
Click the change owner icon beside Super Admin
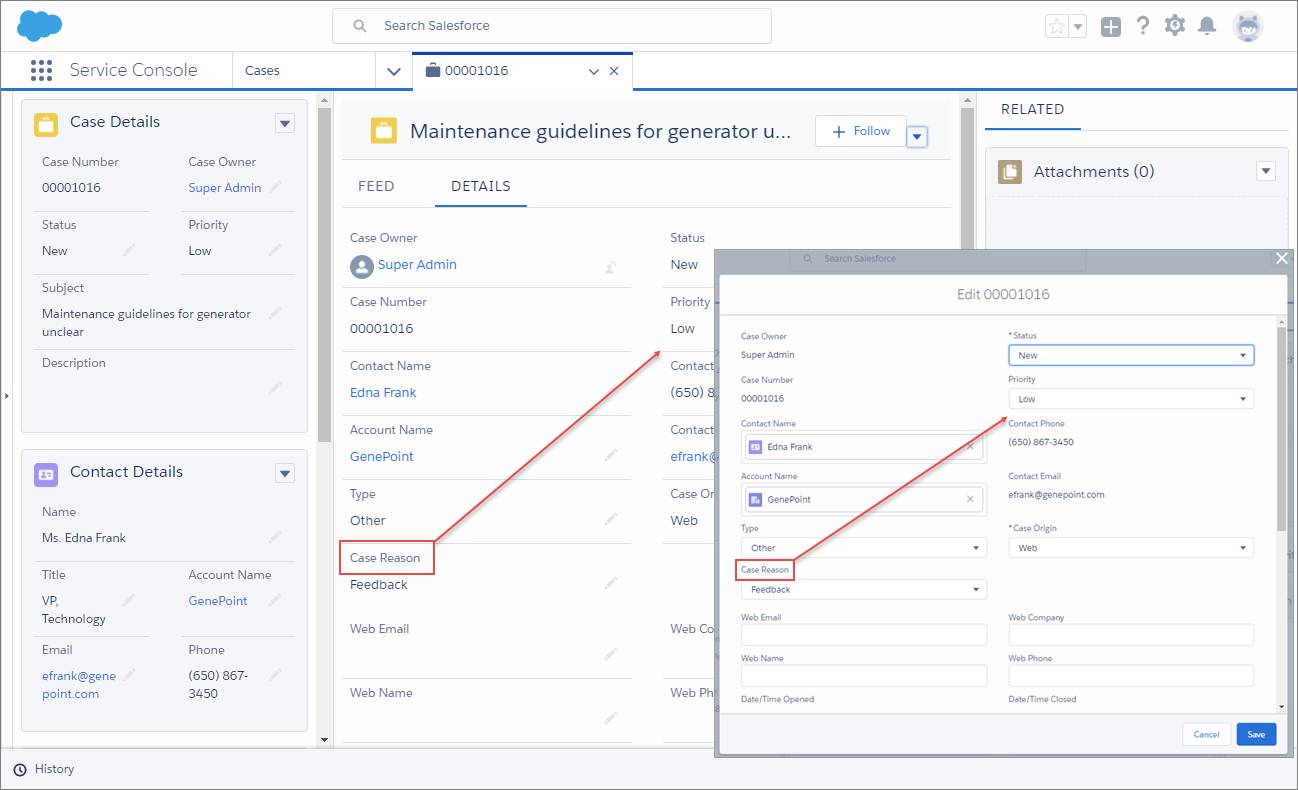pyautogui.click(x=610, y=267)
